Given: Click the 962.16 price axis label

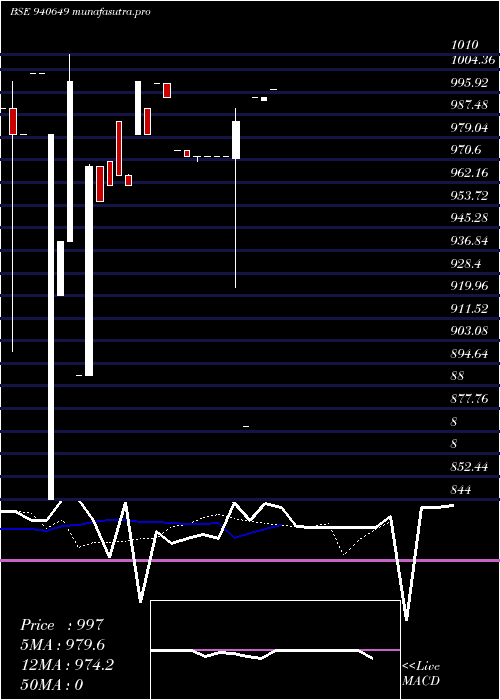Looking at the screenshot, I should 470,173.
